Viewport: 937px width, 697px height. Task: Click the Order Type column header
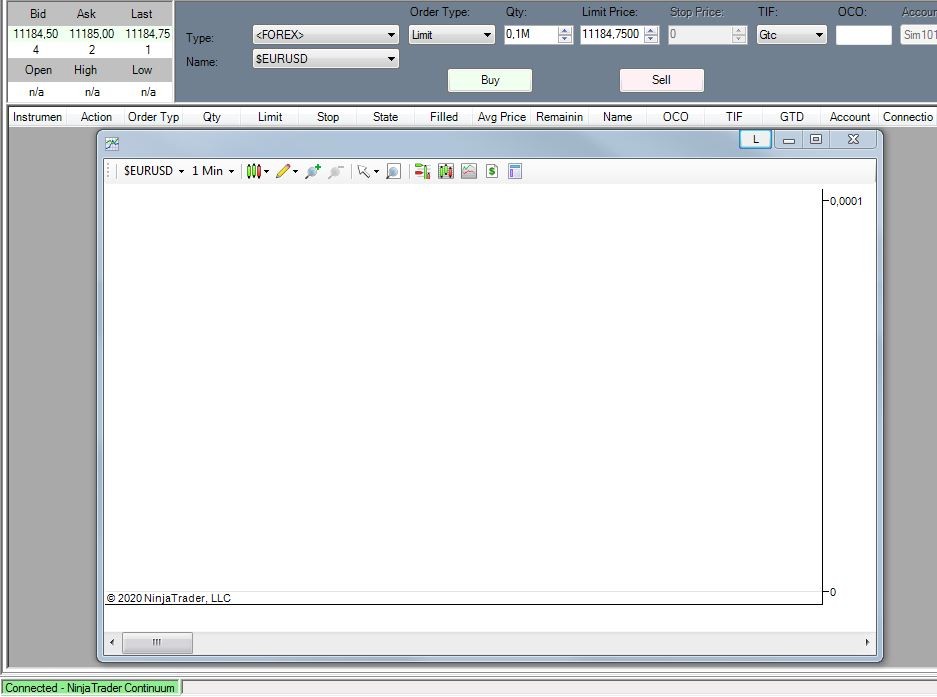[x=154, y=117]
